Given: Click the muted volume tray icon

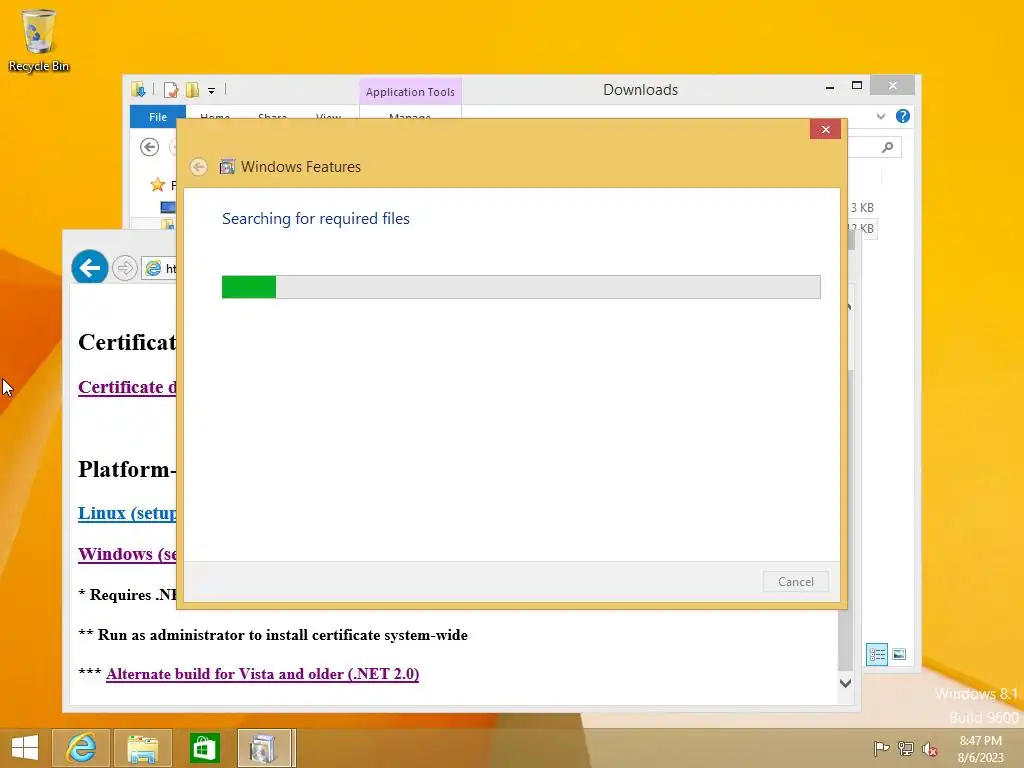Looking at the screenshot, I should pyautogui.click(x=930, y=749).
